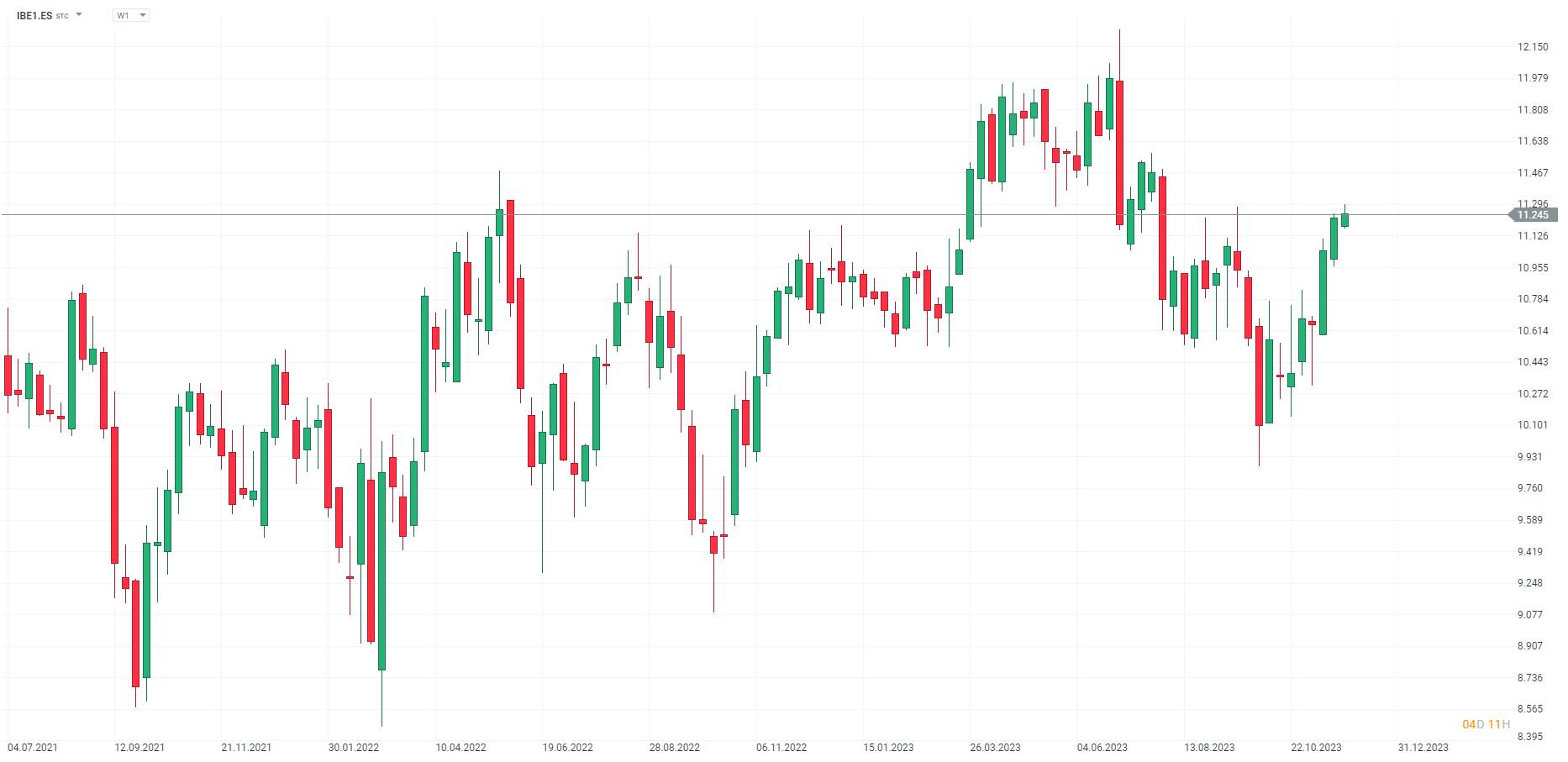Click the 8.395 price scale label

1533,737
